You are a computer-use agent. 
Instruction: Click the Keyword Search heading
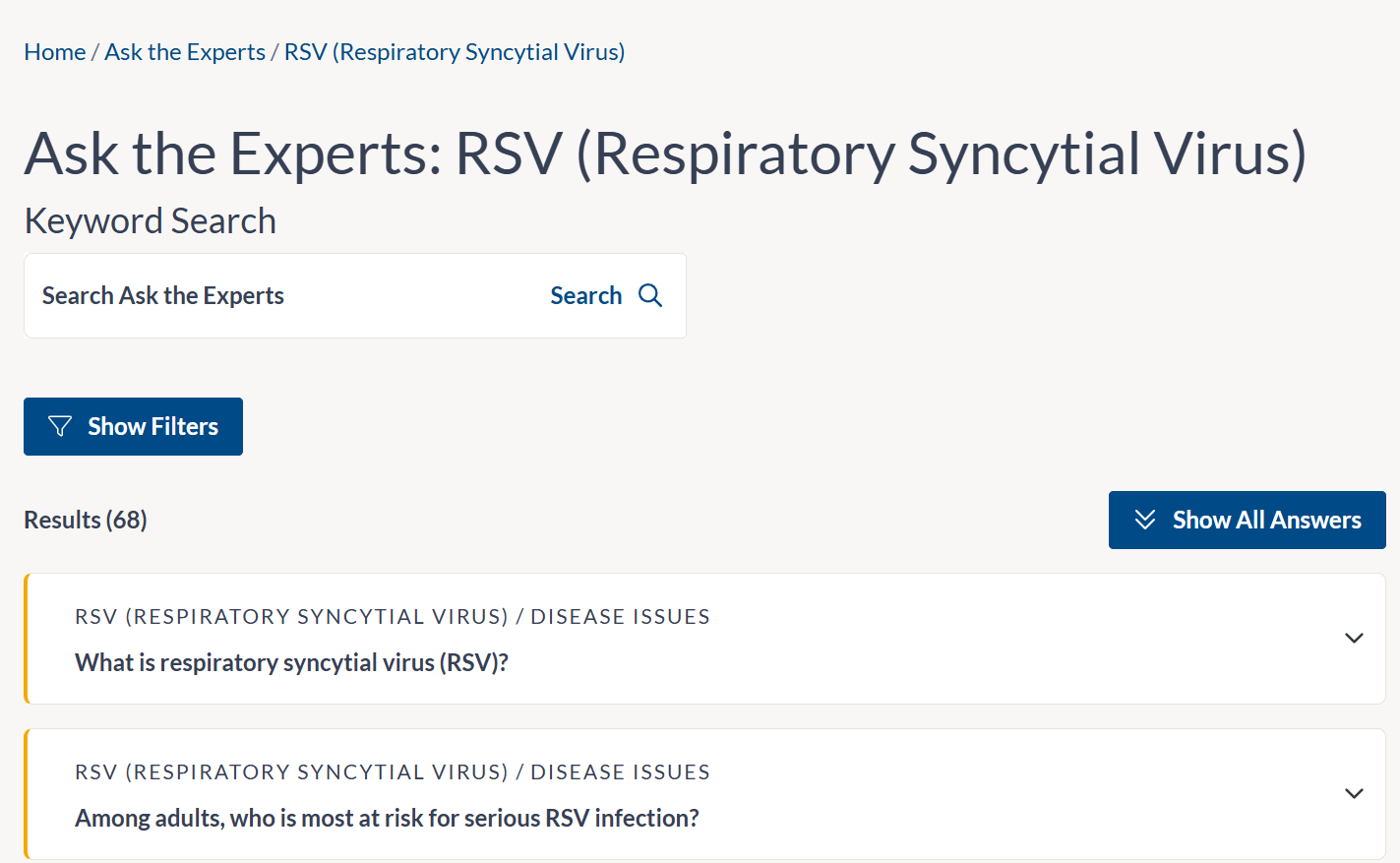tap(151, 221)
